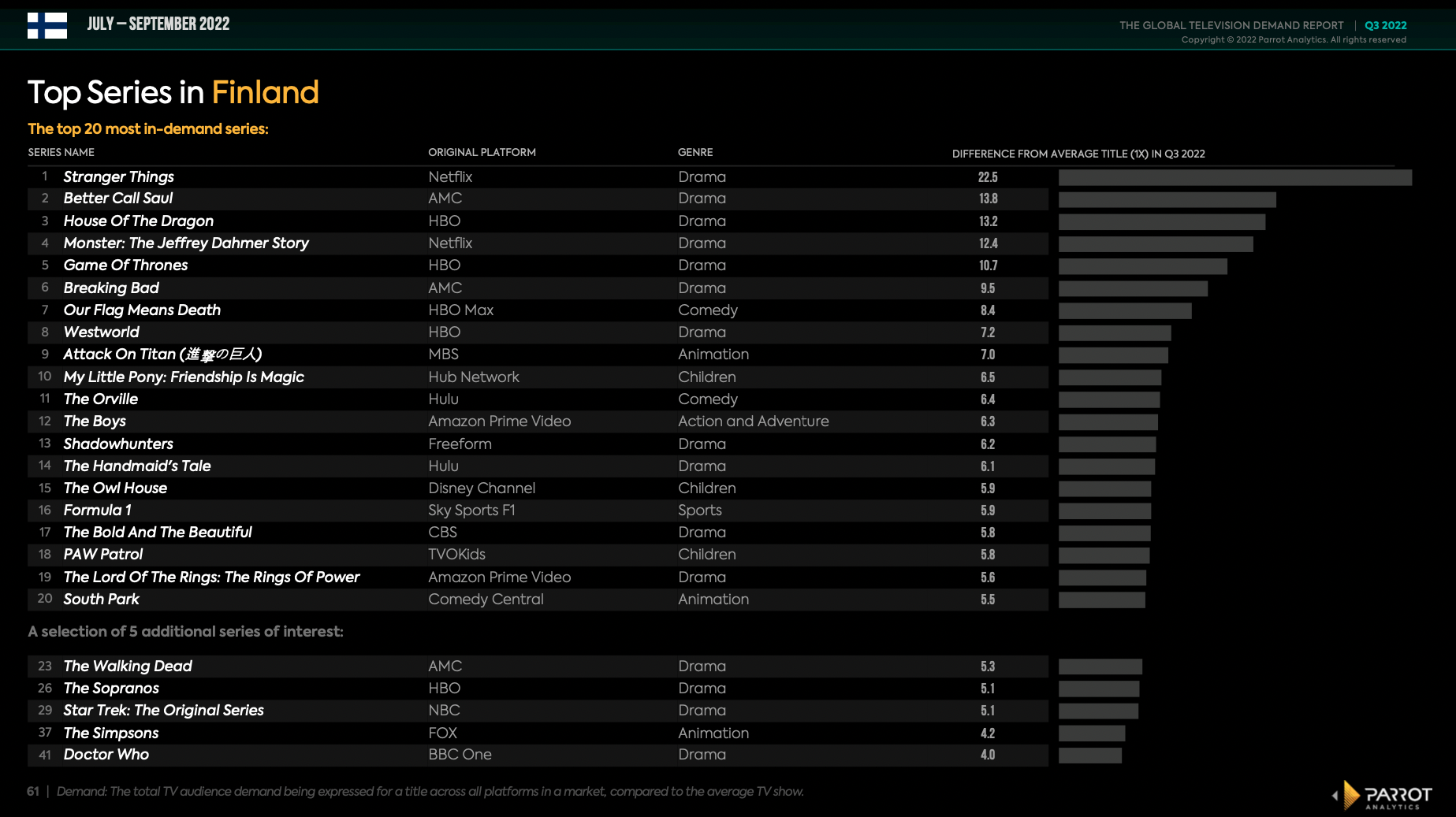Select 'Freeform' platform cell

[x=460, y=444]
